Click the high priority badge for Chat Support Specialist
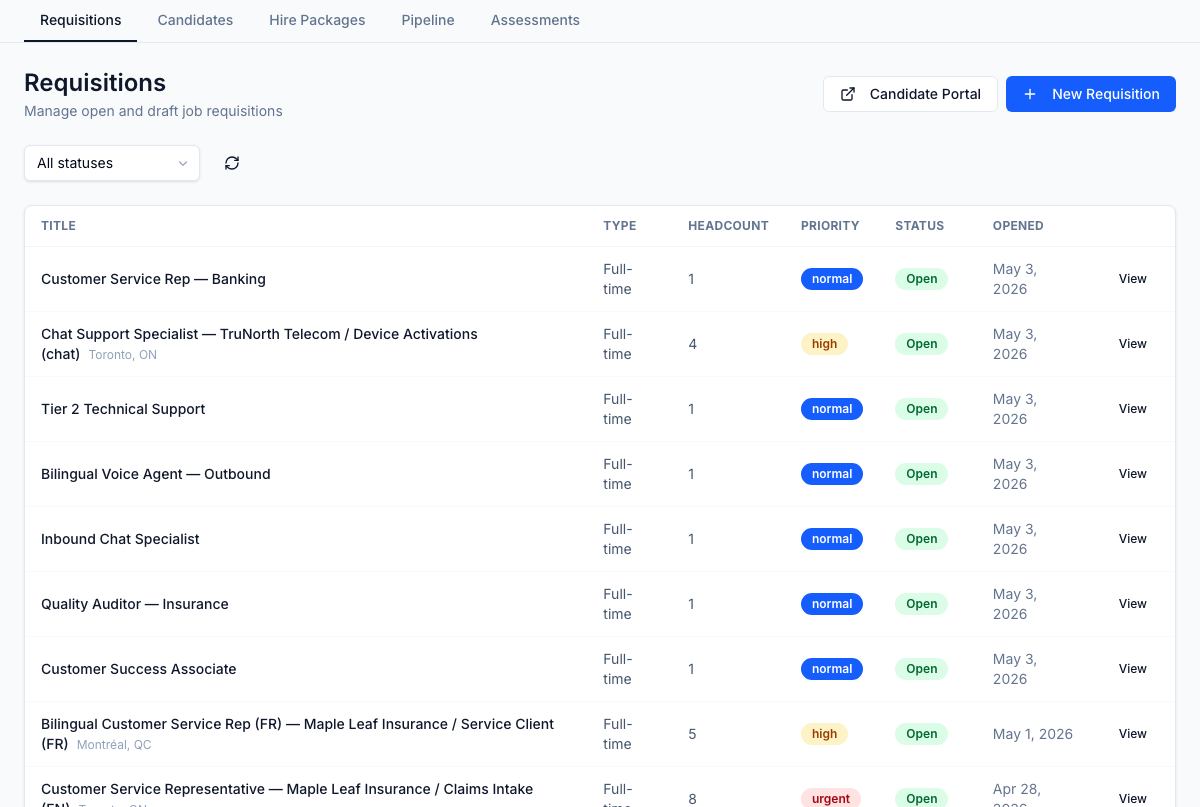This screenshot has height=807, width=1200. tap(824, 344)
